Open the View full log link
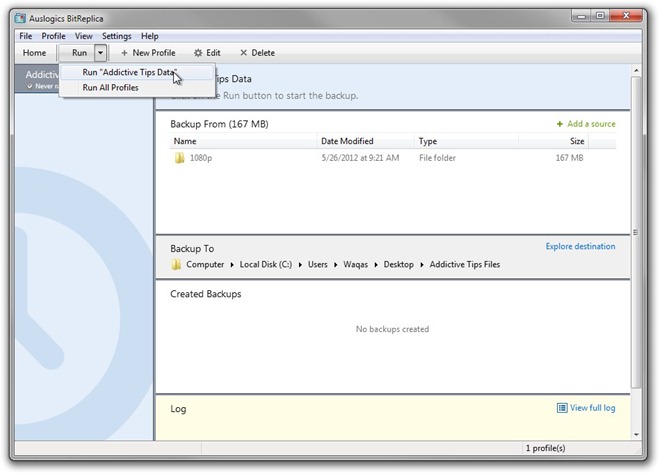Viewport: 660px width, 474px height. (x=592, y=407)
